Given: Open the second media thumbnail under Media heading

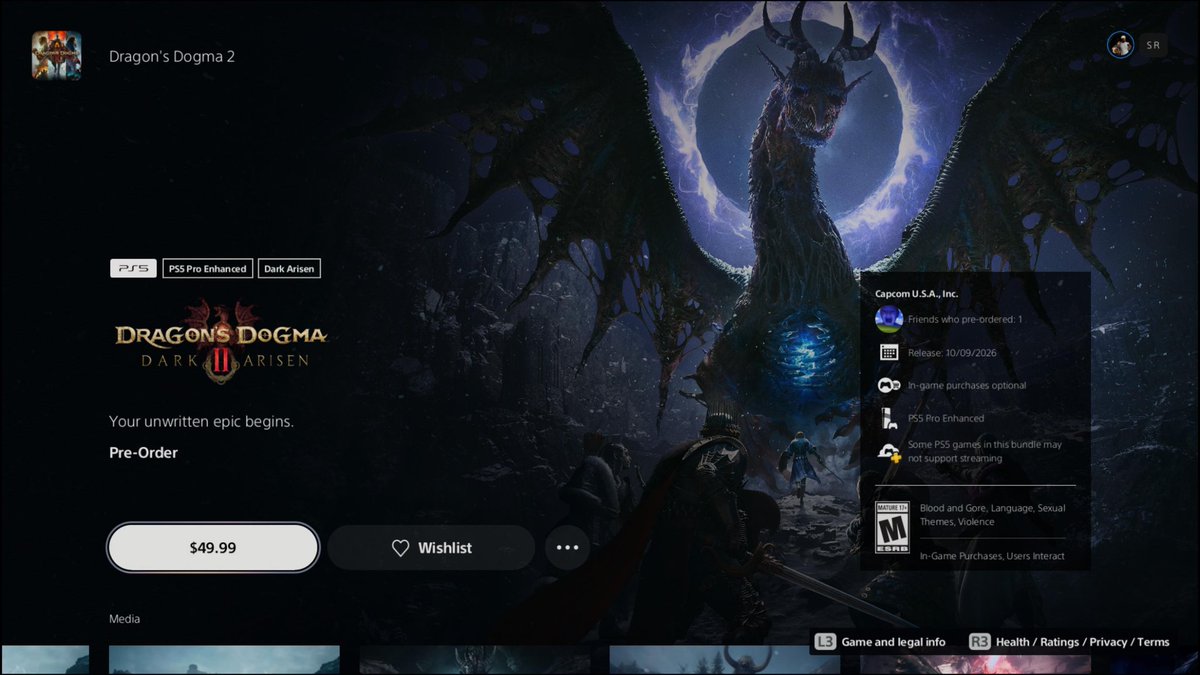Looking at the screenshot, I should coord(224,659).
